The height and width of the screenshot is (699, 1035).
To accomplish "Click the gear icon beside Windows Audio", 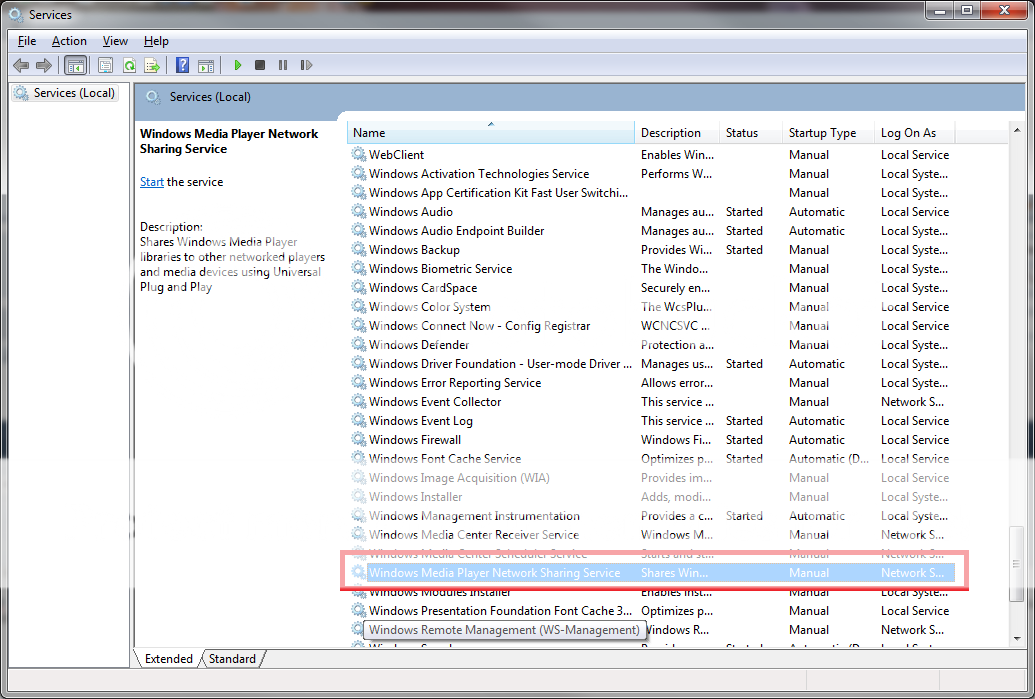I will coord(358,211).
